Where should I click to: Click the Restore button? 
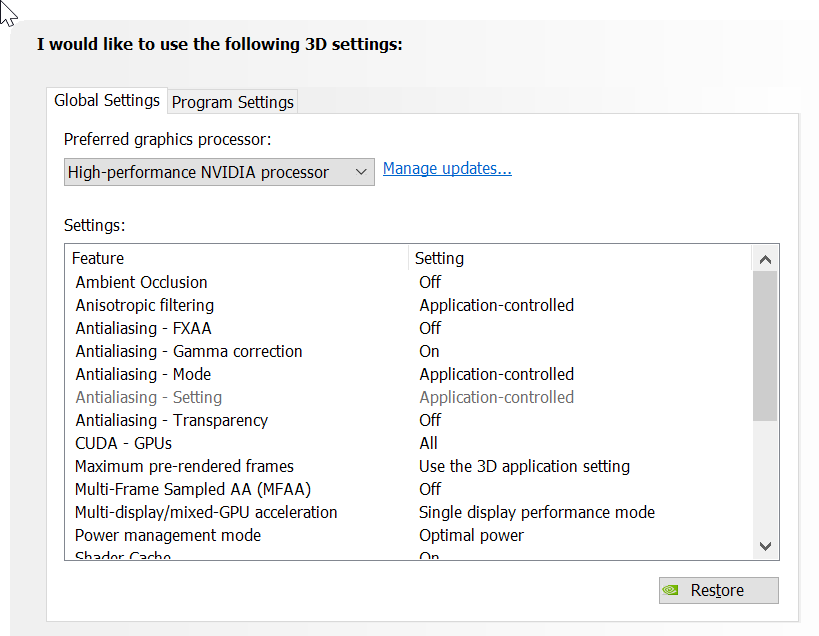tap(719, 590)
